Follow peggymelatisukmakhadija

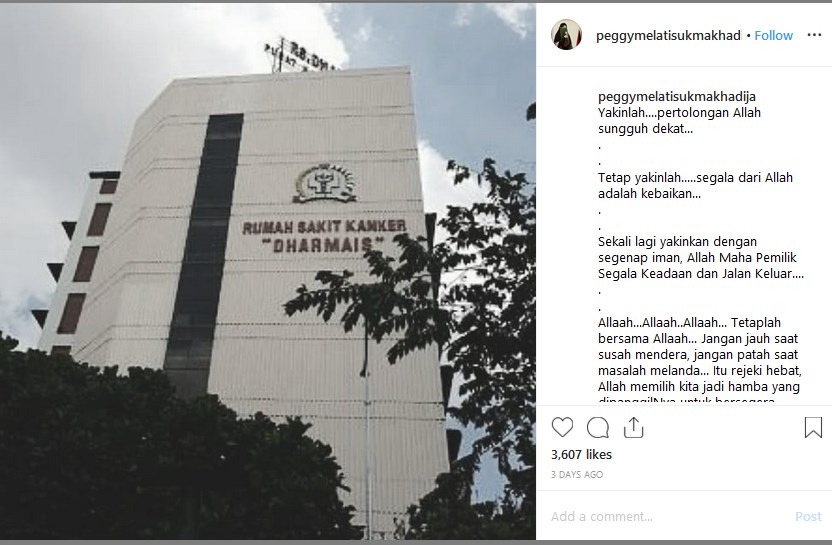coord(774,36)
